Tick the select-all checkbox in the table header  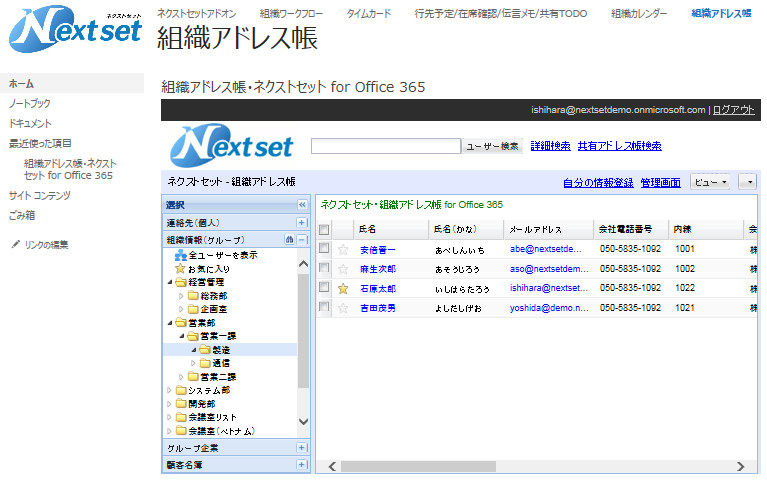324,229
